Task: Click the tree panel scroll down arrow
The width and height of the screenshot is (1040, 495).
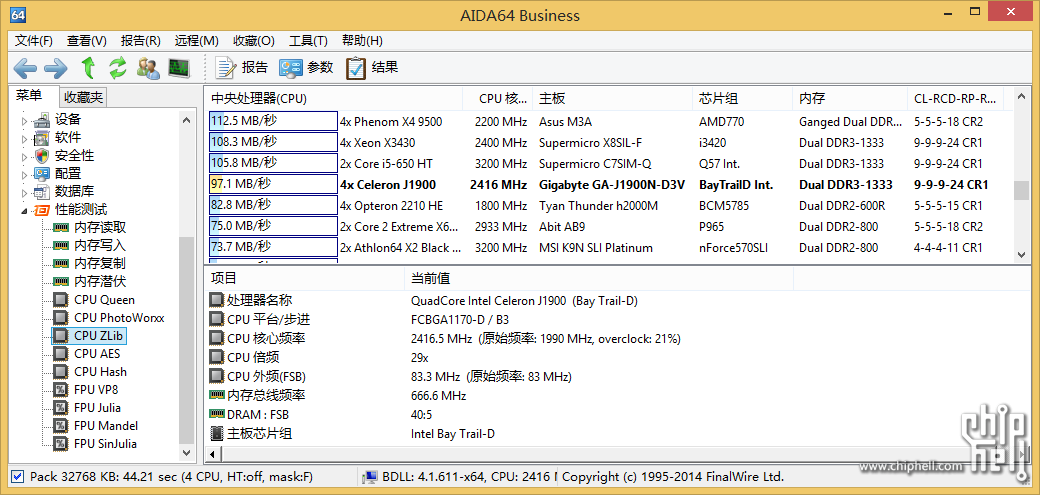Action: 186,453
